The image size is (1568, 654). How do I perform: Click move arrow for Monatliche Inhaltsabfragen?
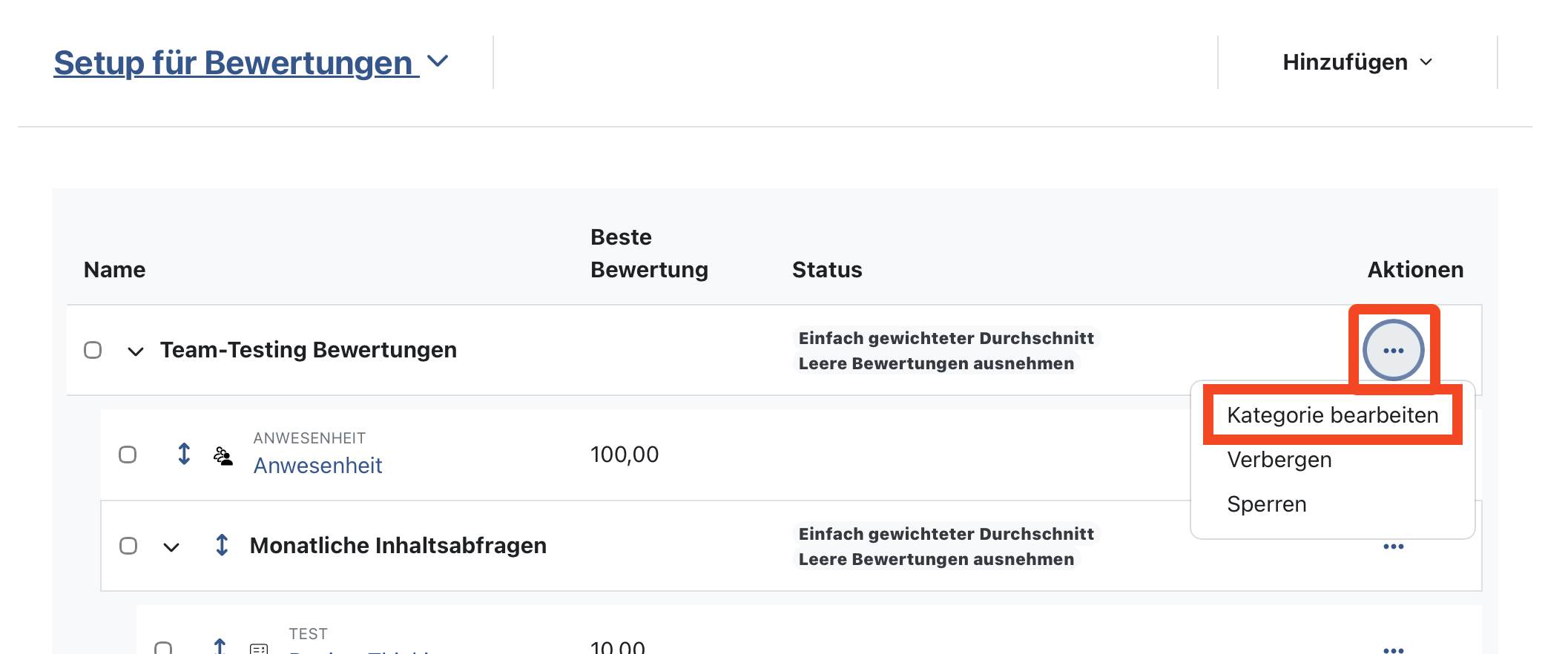(x=221, y=545)
